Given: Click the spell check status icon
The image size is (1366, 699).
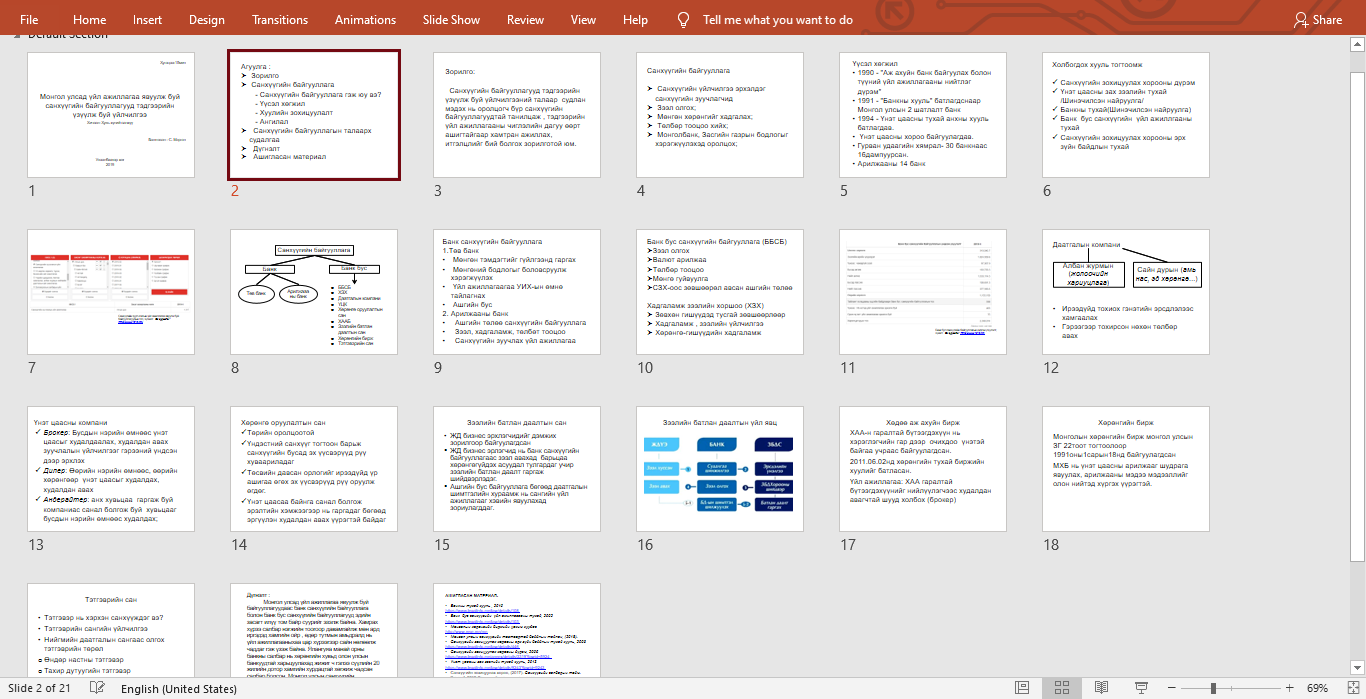Looking at the screenshot, I should coord(97,688).
